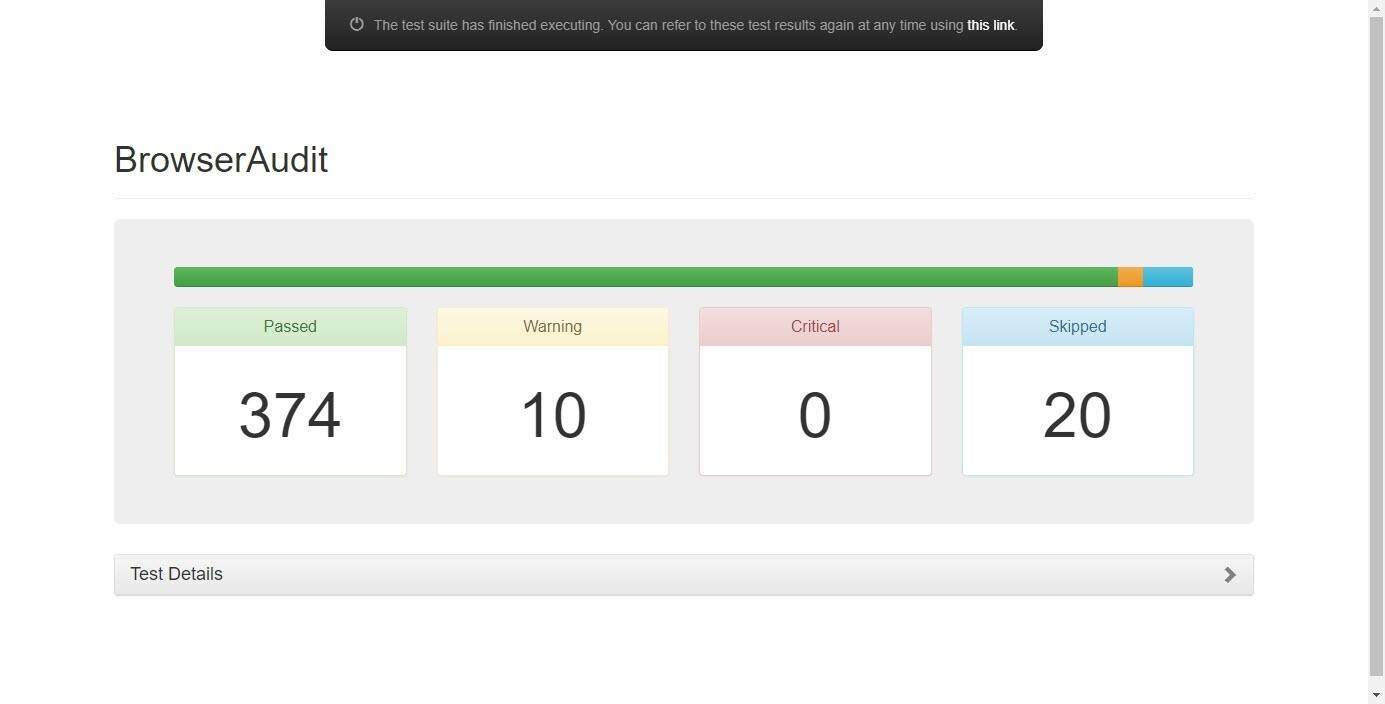Click the Test Details panel title

(176, 574)
